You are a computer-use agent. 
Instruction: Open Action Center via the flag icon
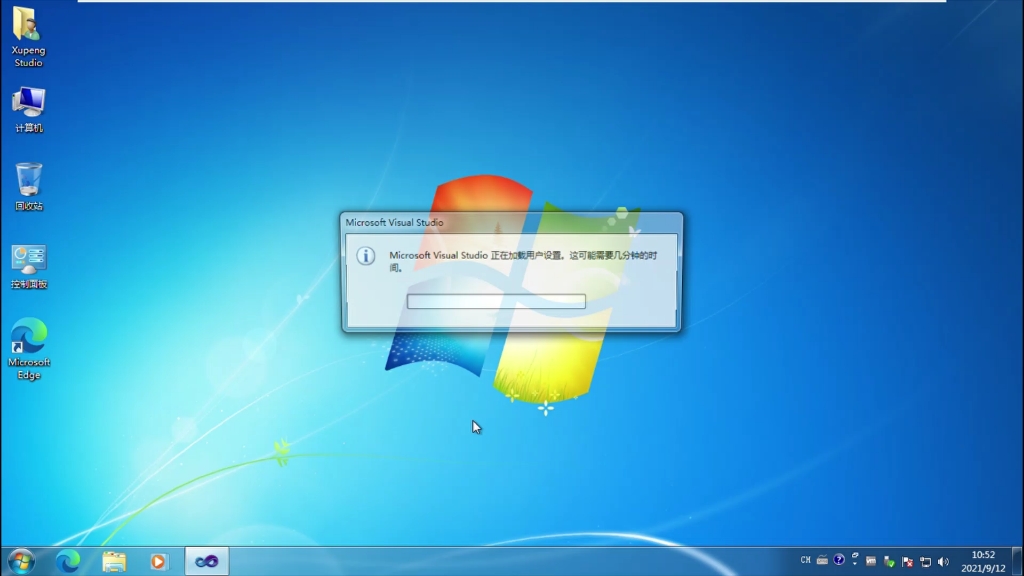[x=908, y=562]
